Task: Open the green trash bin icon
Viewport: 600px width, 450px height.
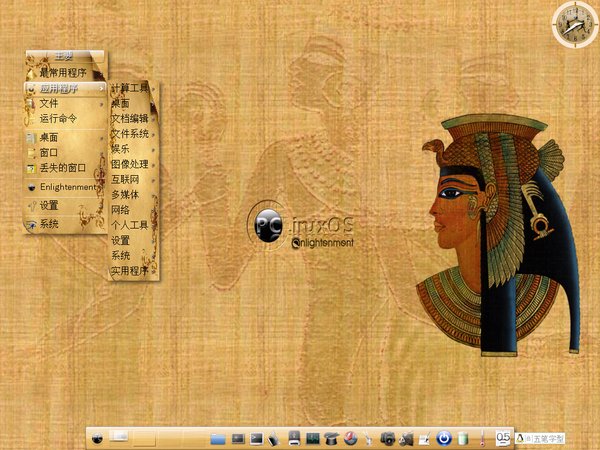Action: point(463,438)
